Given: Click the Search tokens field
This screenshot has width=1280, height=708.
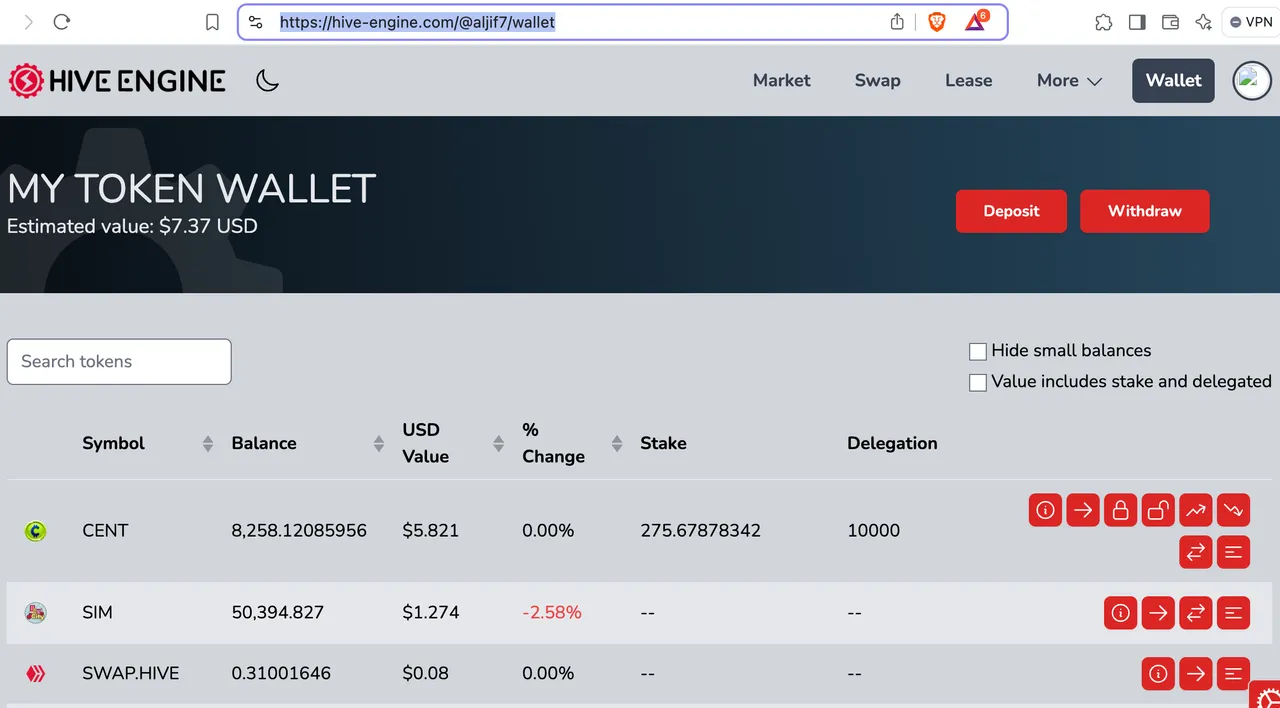Looking at the screenshot, I should tap(119, 362).
